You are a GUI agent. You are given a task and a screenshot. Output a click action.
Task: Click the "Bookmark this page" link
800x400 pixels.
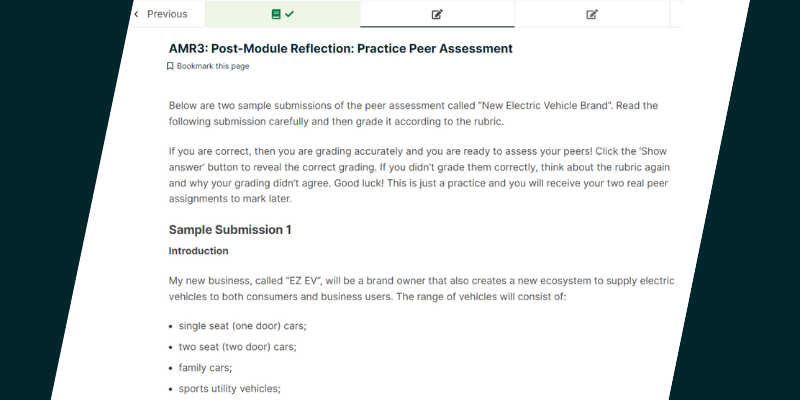(x=213, y=66)
